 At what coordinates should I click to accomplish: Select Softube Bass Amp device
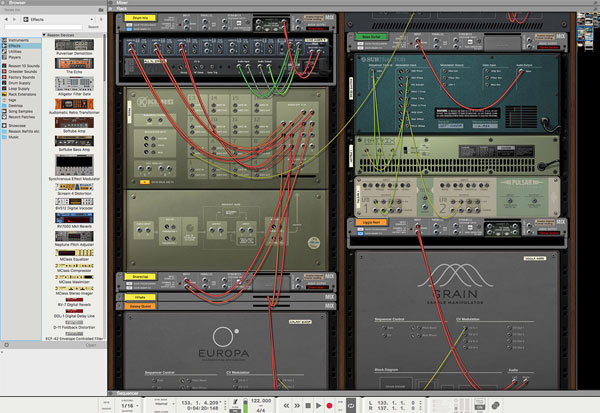coord(74,144)
